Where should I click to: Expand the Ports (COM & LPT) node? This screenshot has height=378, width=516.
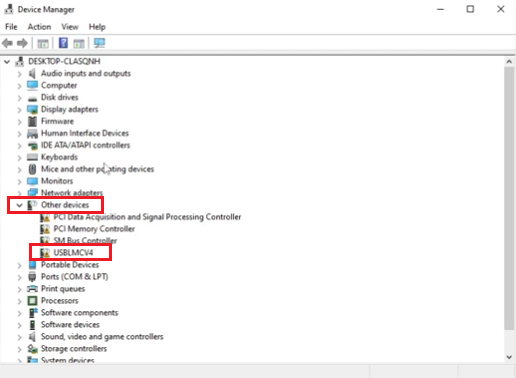[x=19, y=277]
